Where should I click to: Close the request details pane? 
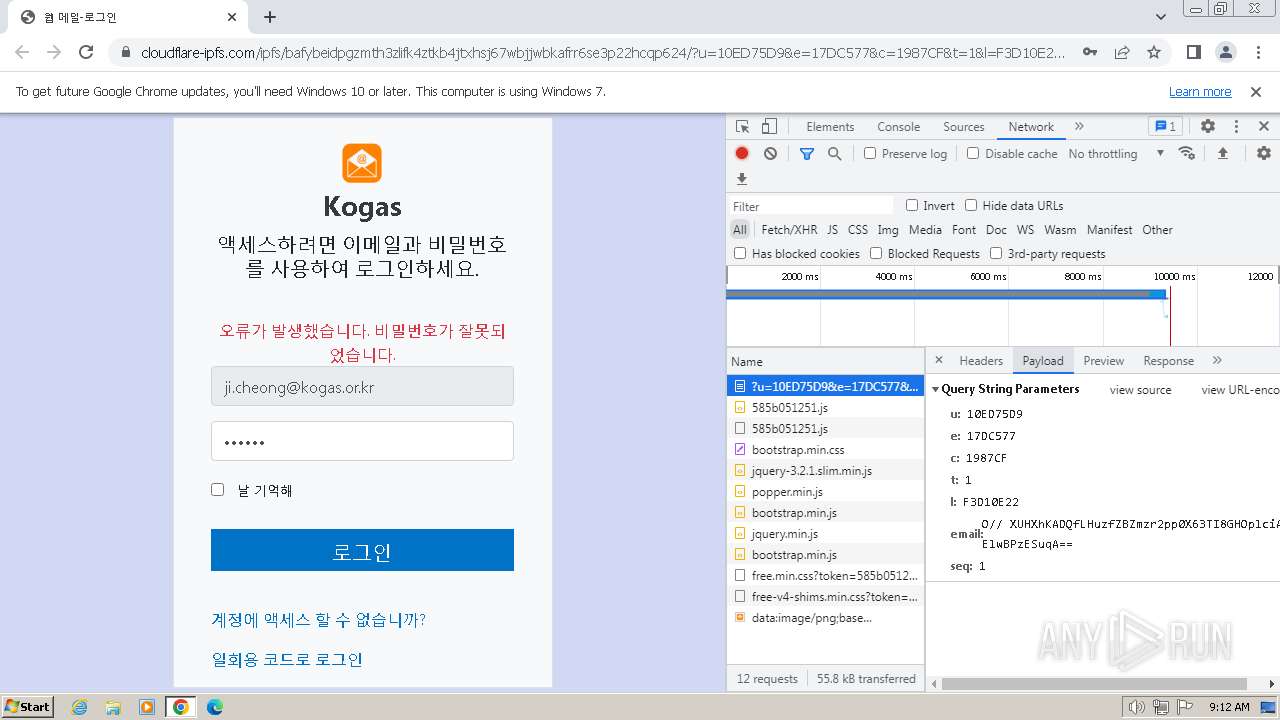point(939,360)
